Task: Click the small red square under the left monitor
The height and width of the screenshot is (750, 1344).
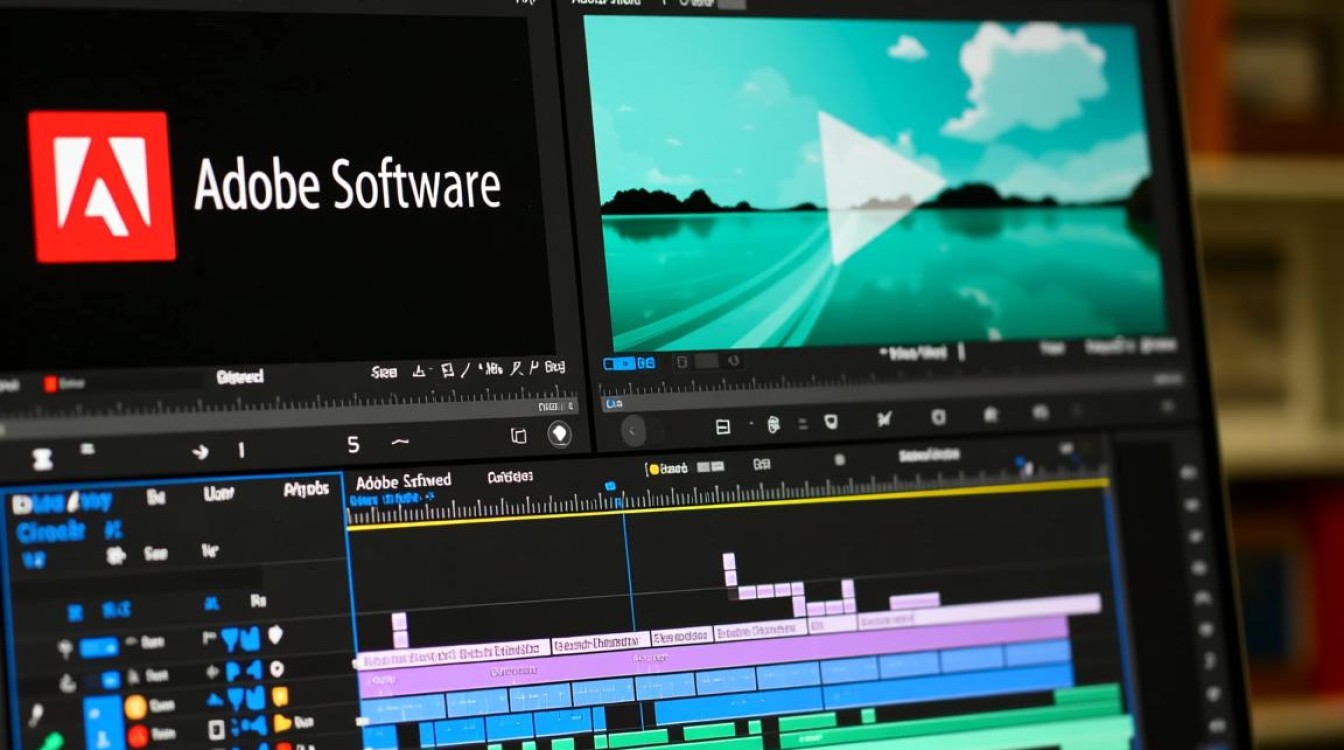Action: click(x=50, y=384)
